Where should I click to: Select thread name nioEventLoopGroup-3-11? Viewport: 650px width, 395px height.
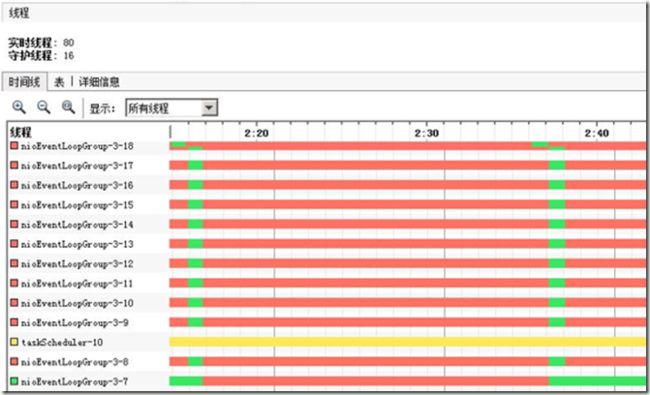click(78, 284)
